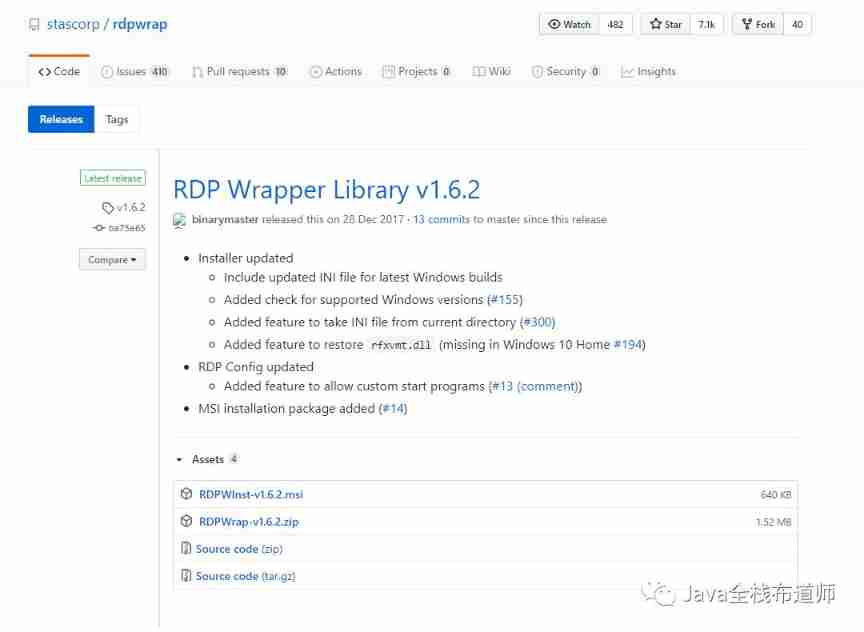Click the commit icon beside the hash
Image resolution: width=864 pixels, height=632 pixels.
click(x=99, y=228)
